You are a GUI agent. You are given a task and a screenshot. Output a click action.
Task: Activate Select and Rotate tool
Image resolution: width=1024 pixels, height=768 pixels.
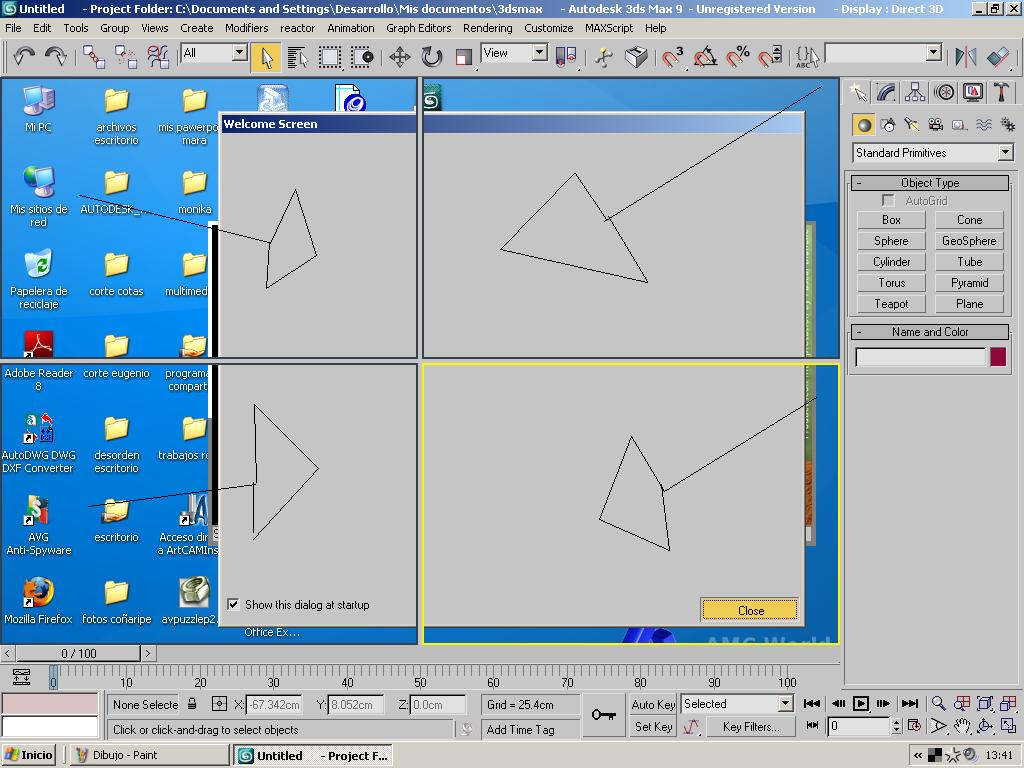click(432, 57)
